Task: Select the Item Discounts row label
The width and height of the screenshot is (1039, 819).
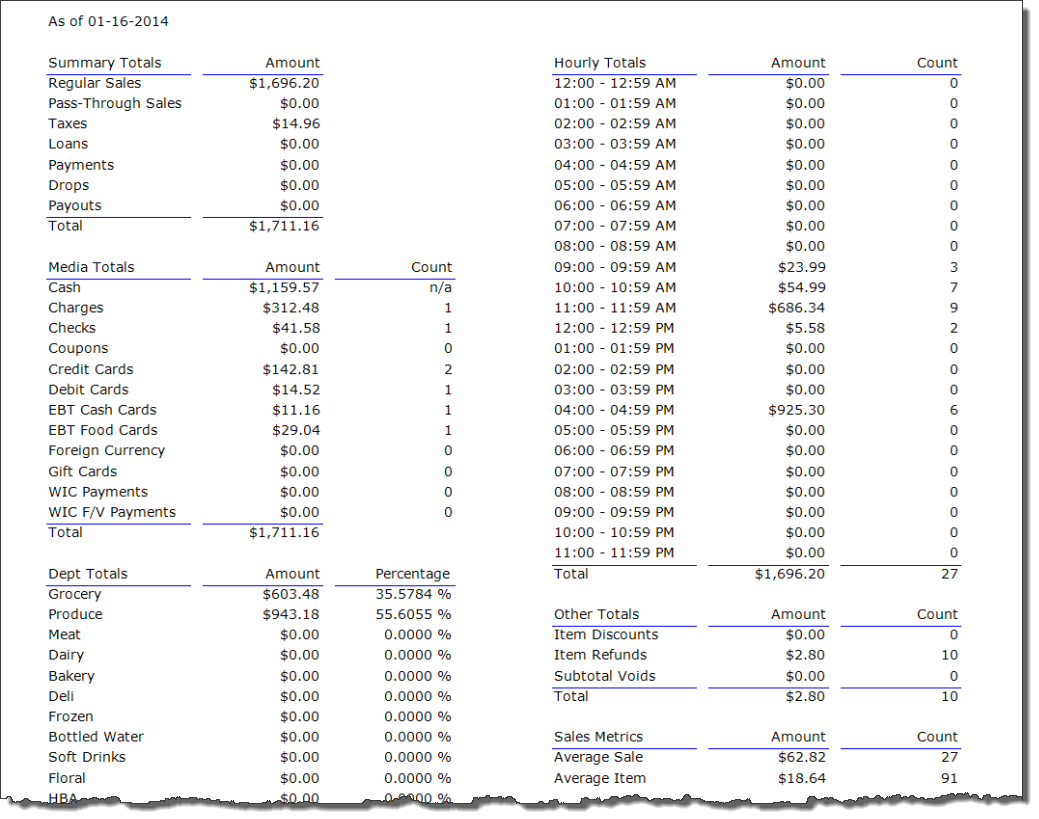Action: (606, 635)
